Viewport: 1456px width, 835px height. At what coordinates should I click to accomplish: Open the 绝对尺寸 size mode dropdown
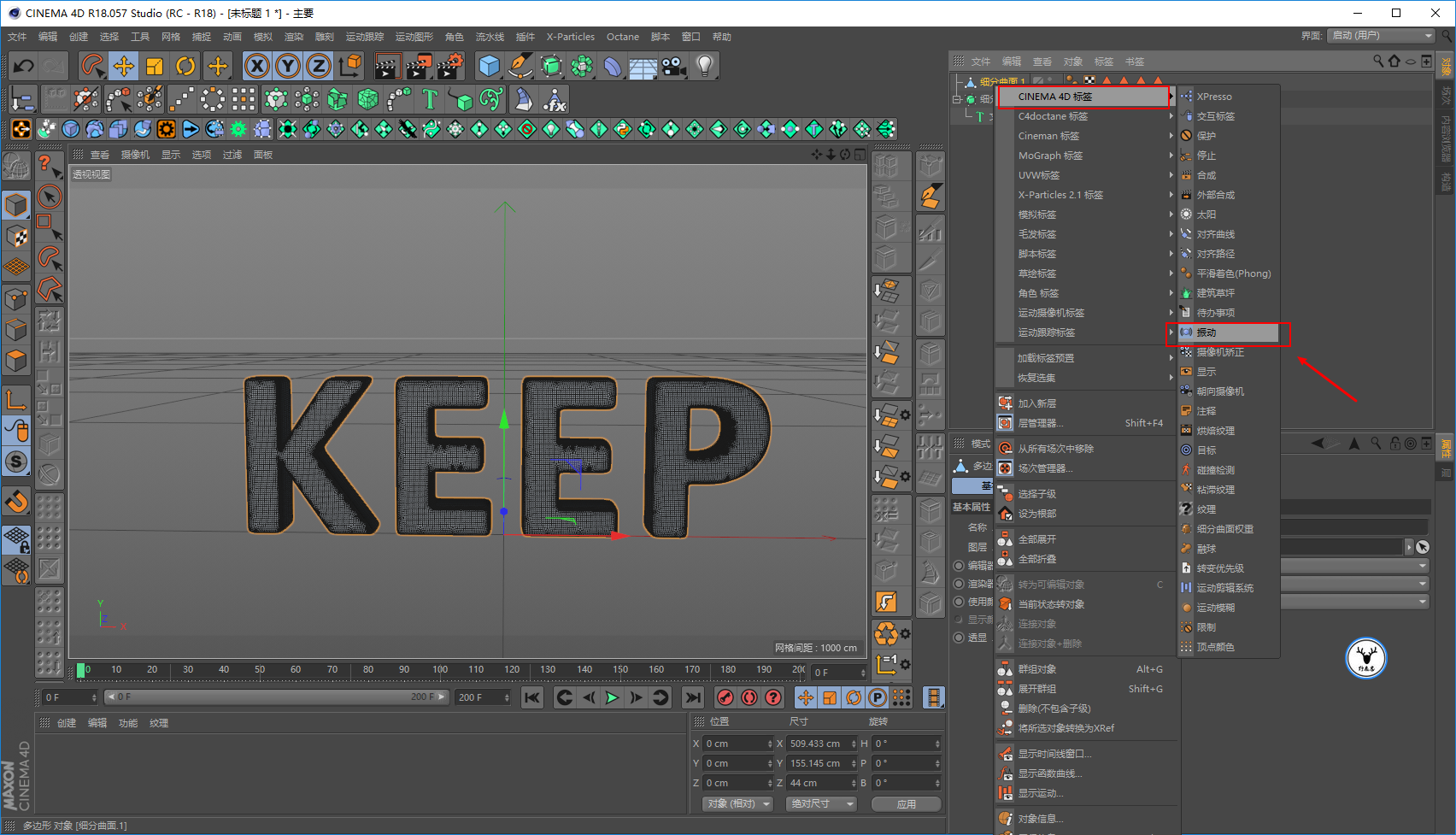[820, 804]
